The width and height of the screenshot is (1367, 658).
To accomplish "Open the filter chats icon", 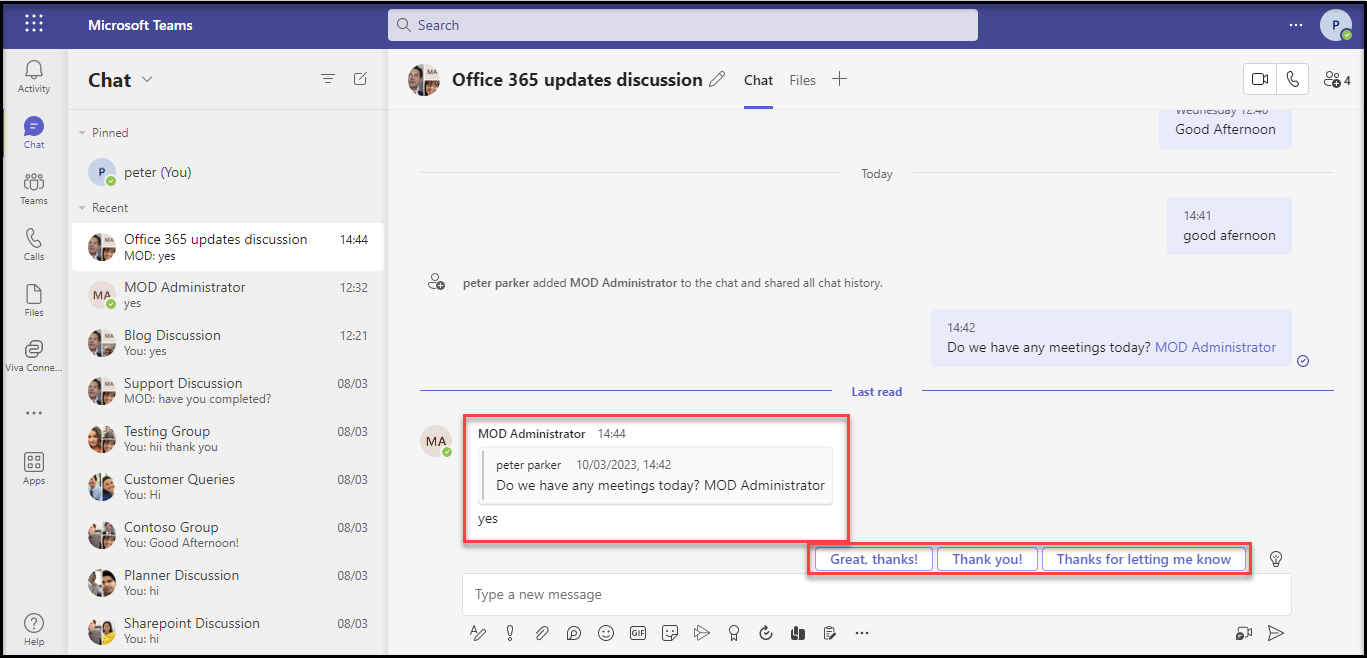I will pos(328,79).
